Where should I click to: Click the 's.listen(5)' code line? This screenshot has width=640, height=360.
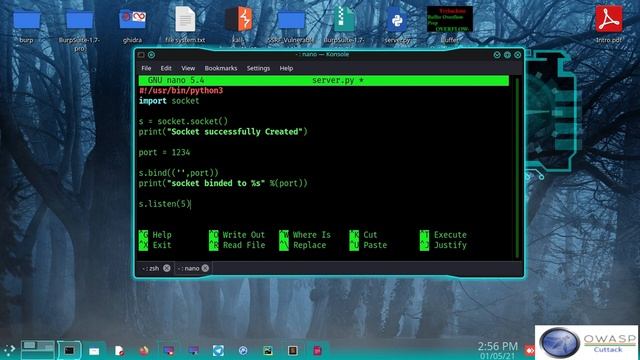pos(164,204)
